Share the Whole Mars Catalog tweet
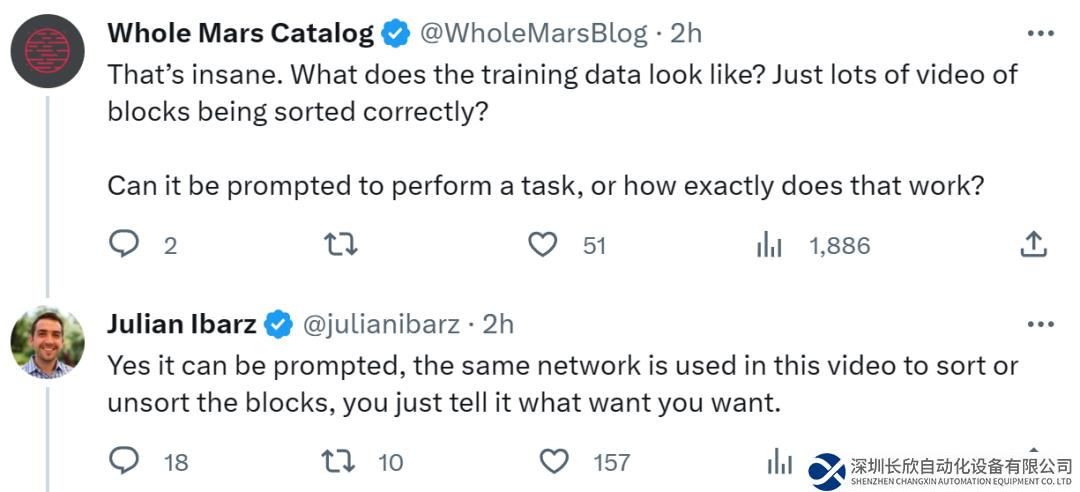Image resolution: width=1080 pixels, height=492 pixels. coord(1033,244)
